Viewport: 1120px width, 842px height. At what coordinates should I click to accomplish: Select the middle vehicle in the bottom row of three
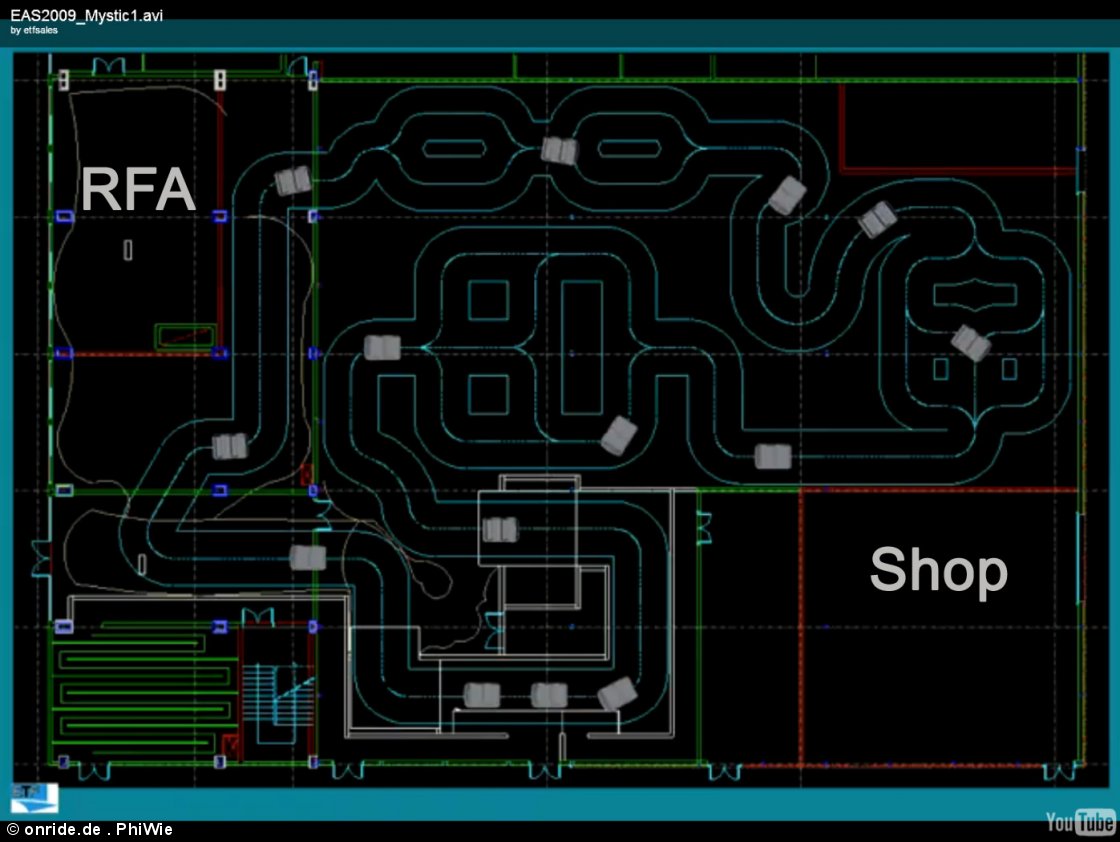point(549,695)
